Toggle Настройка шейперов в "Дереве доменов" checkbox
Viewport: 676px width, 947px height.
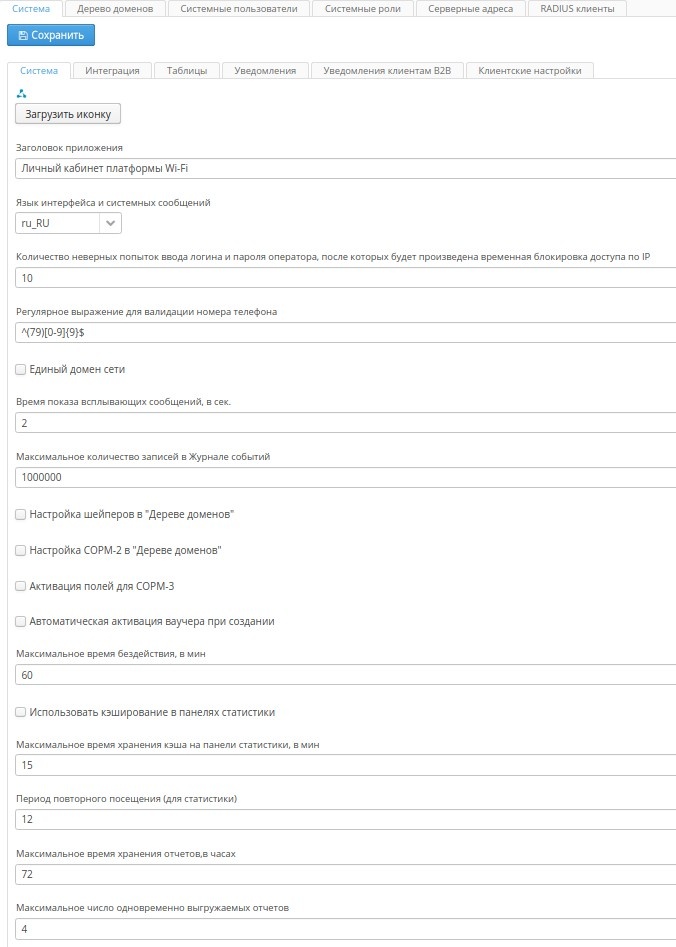coord(21,514)
